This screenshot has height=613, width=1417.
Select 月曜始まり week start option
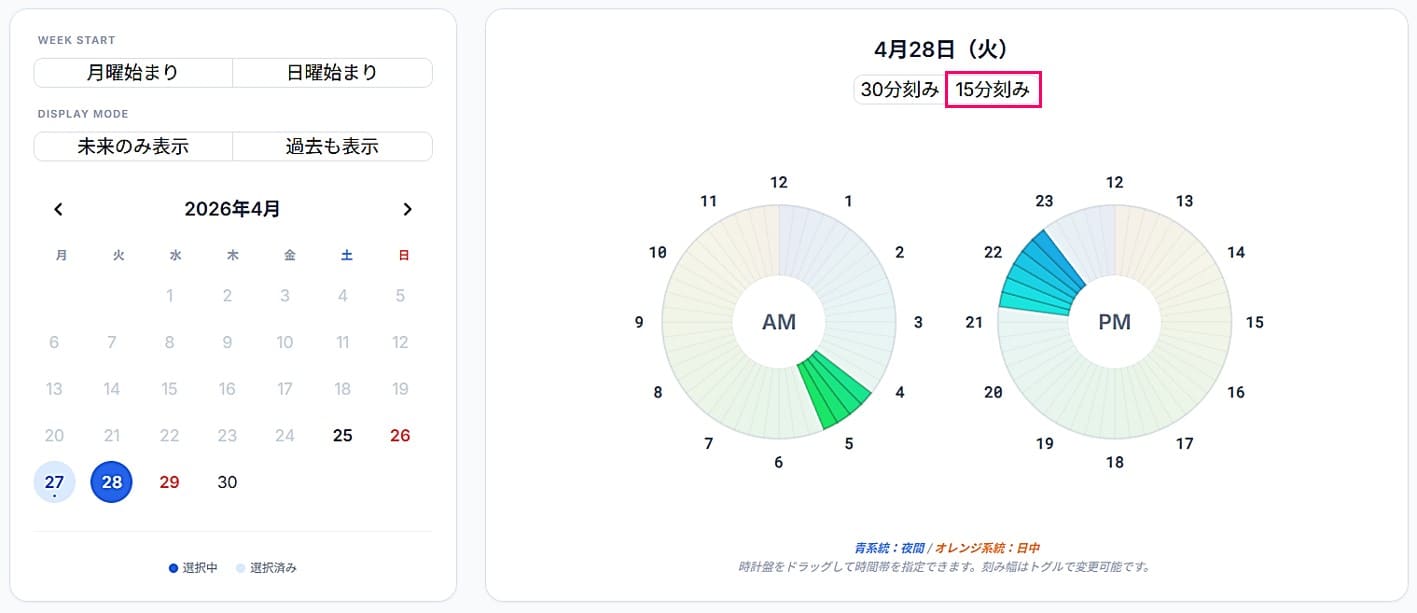point(133,73)
